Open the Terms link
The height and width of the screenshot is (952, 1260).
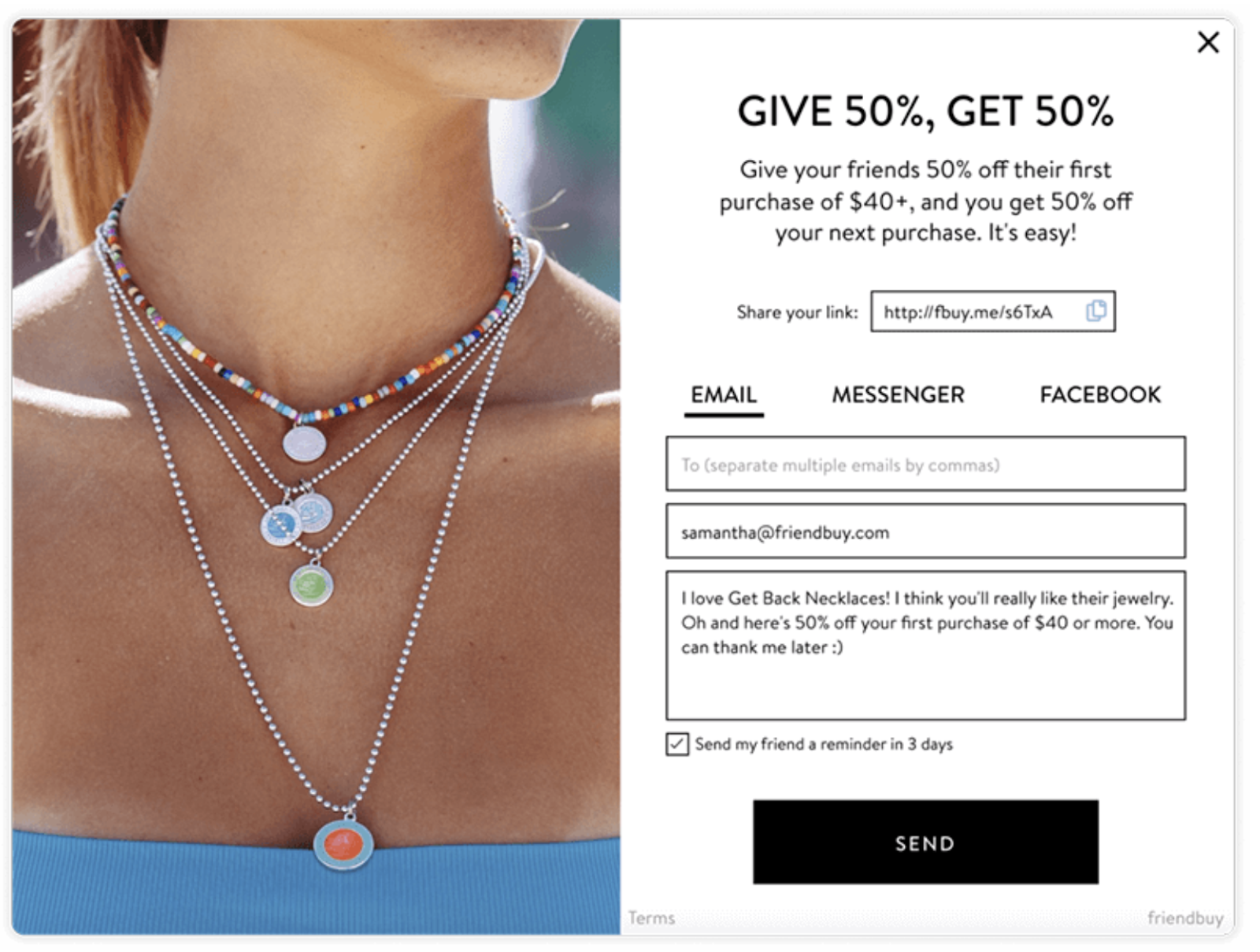coord(651,918)
